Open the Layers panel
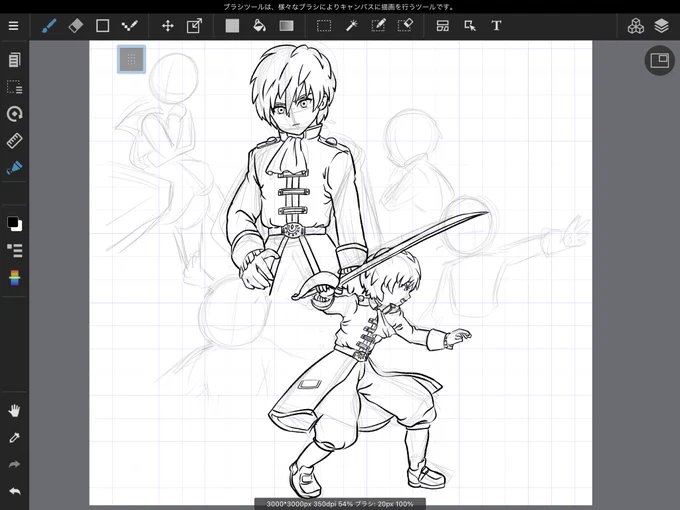 pos(661,26)
